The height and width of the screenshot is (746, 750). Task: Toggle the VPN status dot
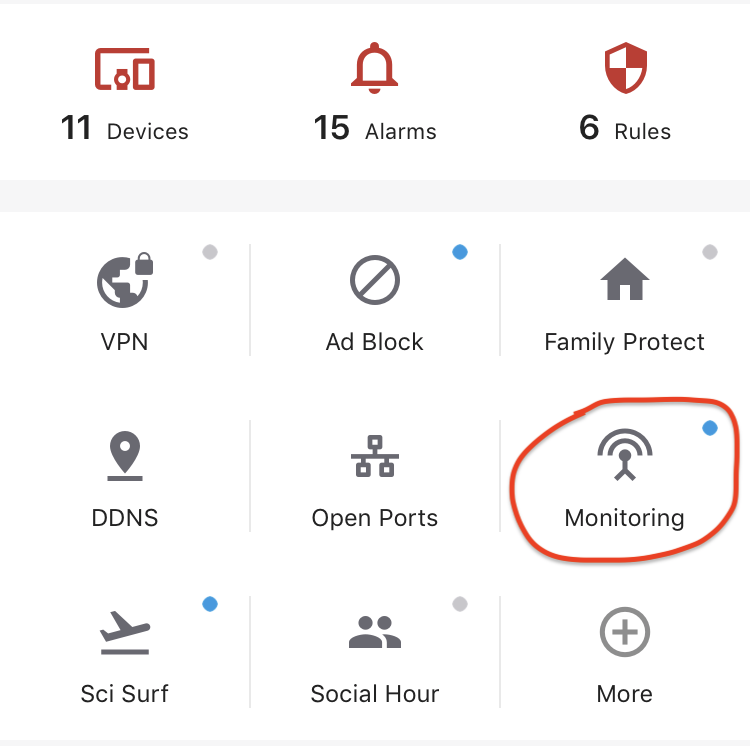pos(210,252)
